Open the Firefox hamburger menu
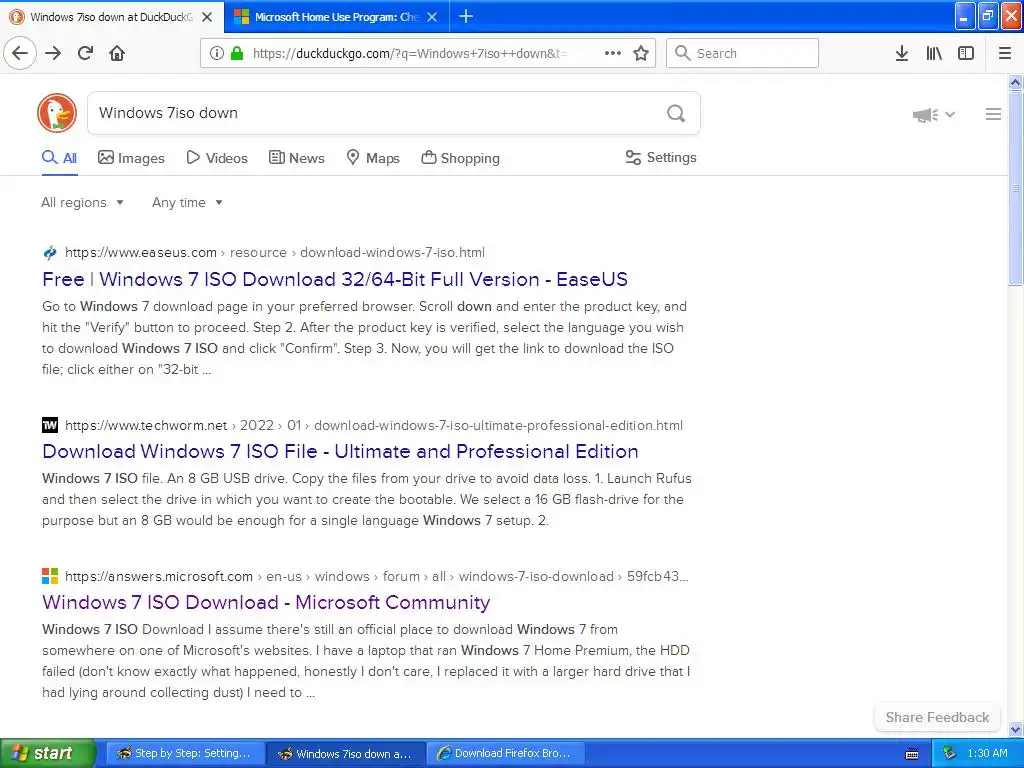Viewport: 1024px width, 768px height. pos(1005,53)
